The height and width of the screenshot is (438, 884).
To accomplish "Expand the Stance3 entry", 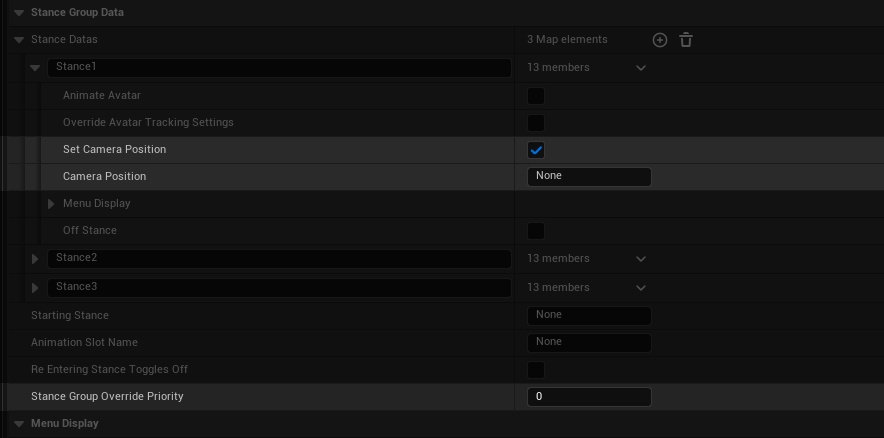I will pyautogui.click(x=36, y=288).
